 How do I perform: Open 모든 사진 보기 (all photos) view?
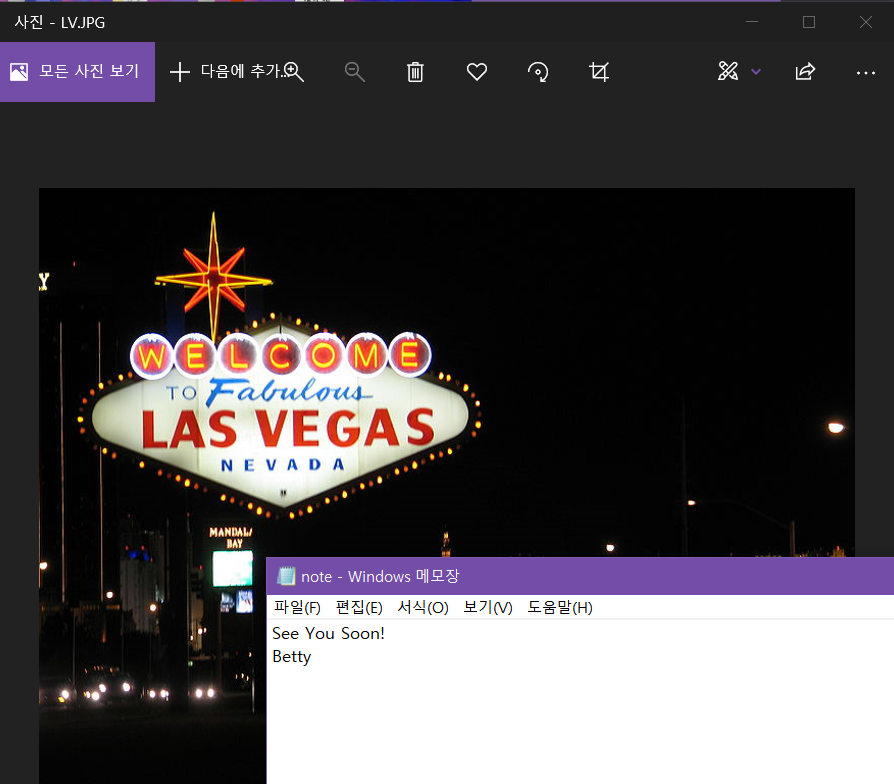[77, 72]
